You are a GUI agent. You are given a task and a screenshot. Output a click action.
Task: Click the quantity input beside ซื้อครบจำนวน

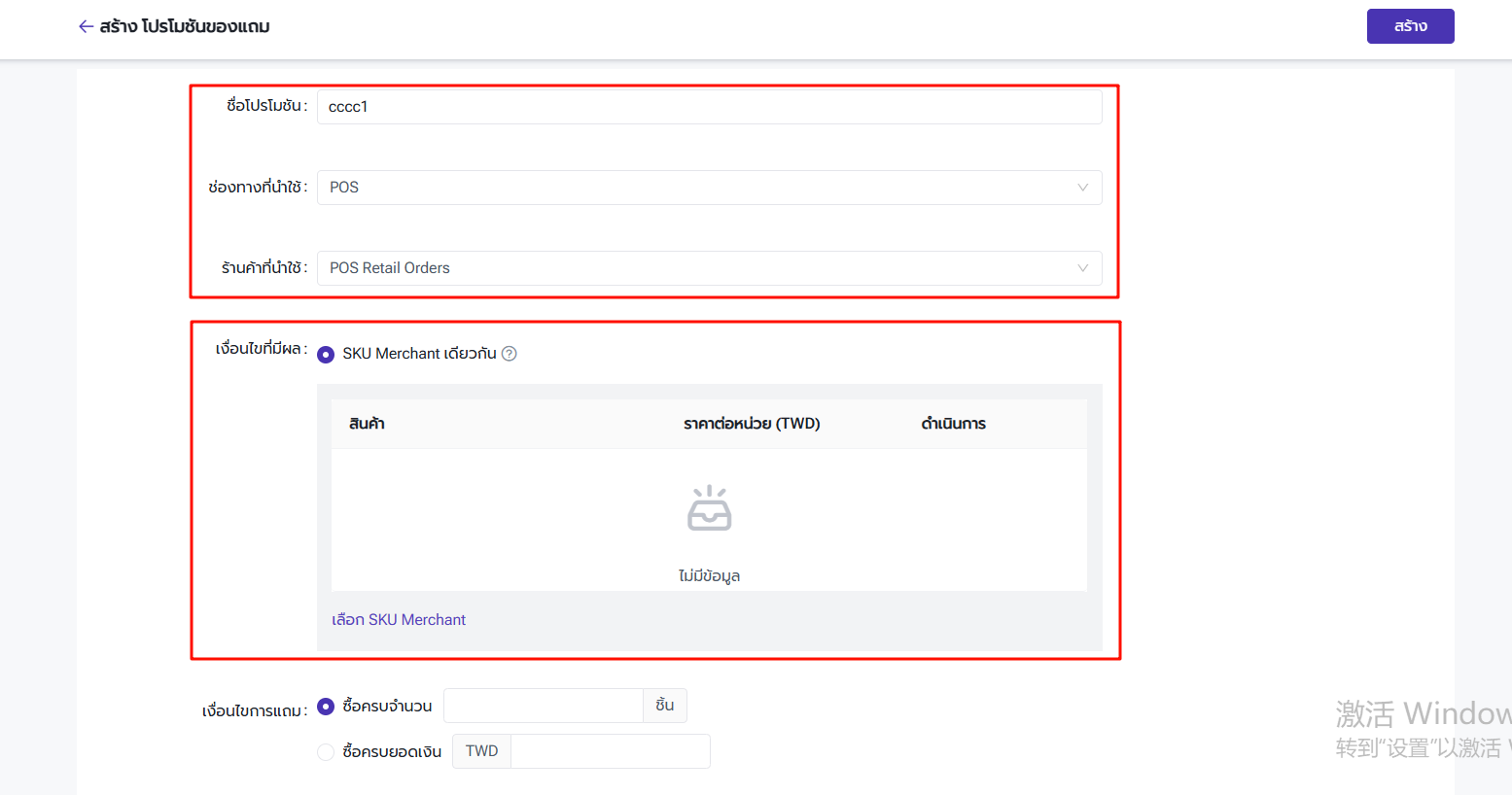543,706
